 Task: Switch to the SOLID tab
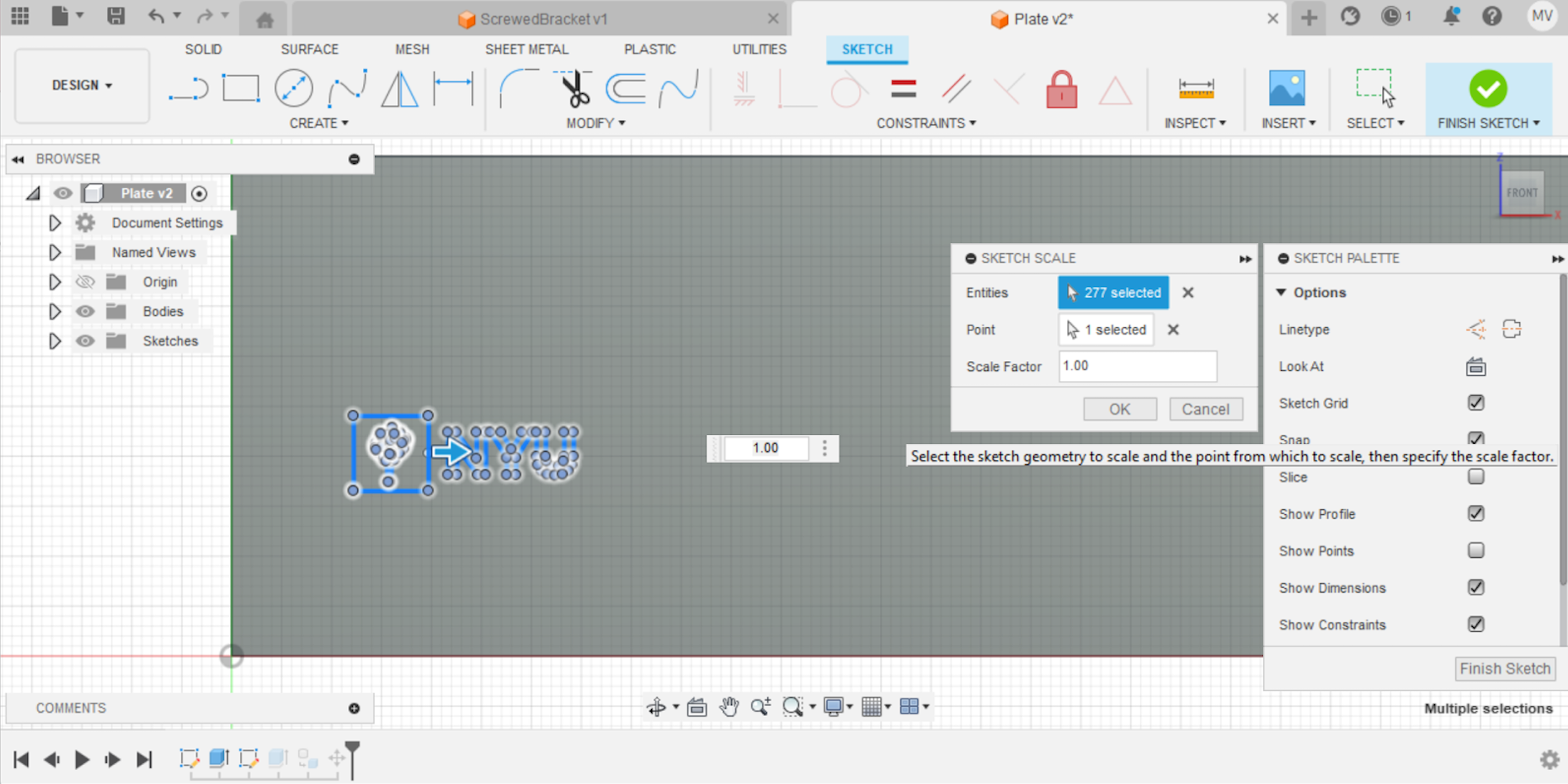point(203,49)
